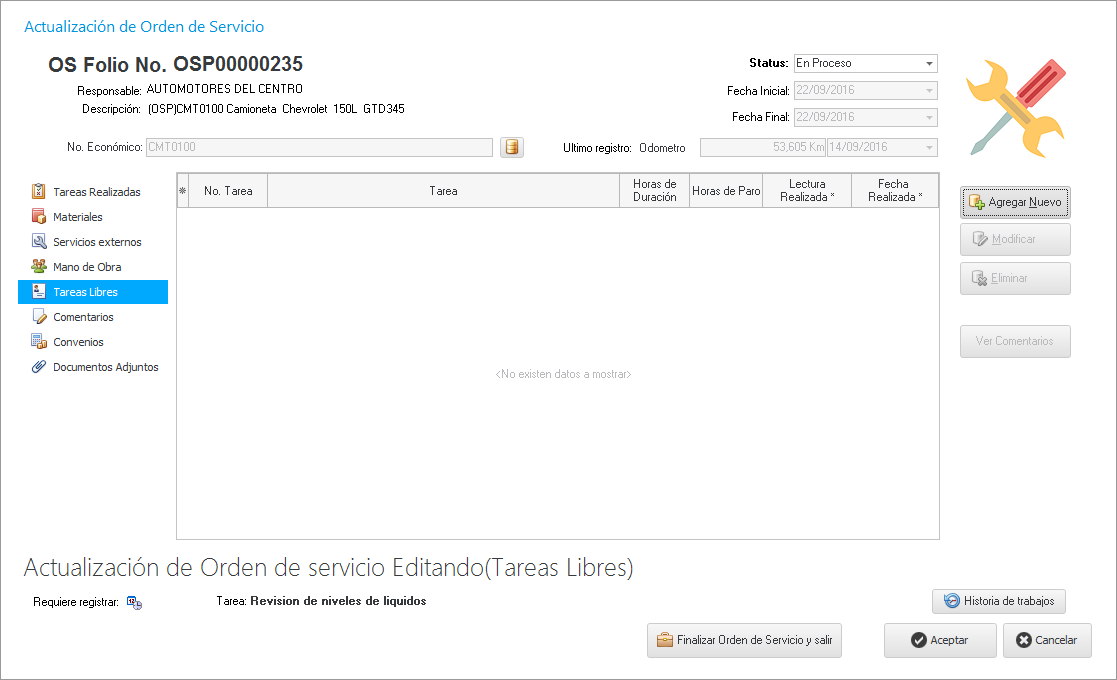This screenshot has width=1117, height=680.
Task: Click the wrench and screwdriver logo
Action: [1016, 107]
